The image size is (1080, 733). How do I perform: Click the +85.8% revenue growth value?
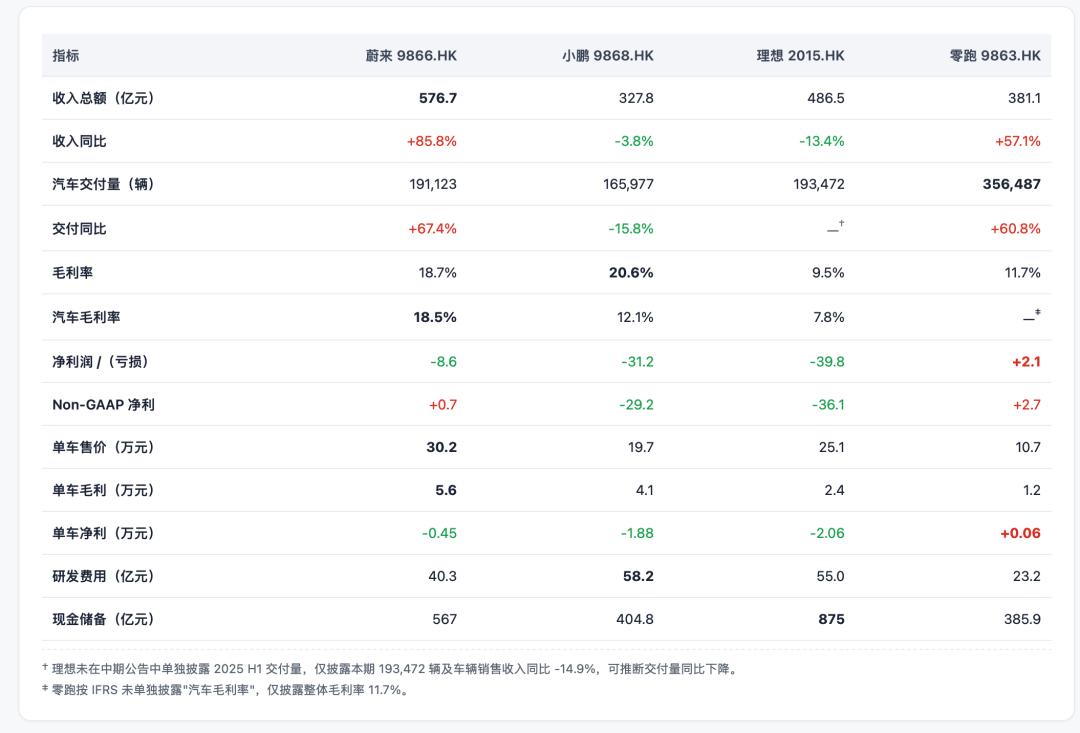(x=432, y=141)
